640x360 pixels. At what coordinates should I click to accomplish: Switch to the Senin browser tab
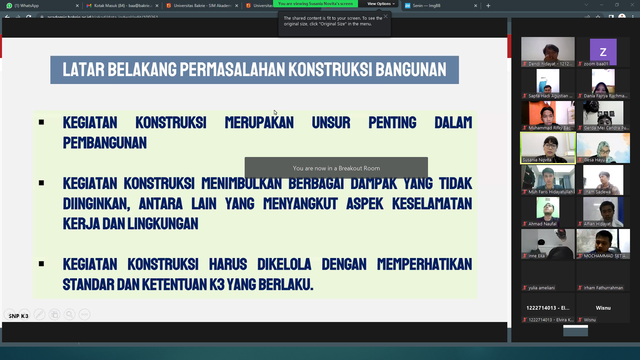[441, 6]
